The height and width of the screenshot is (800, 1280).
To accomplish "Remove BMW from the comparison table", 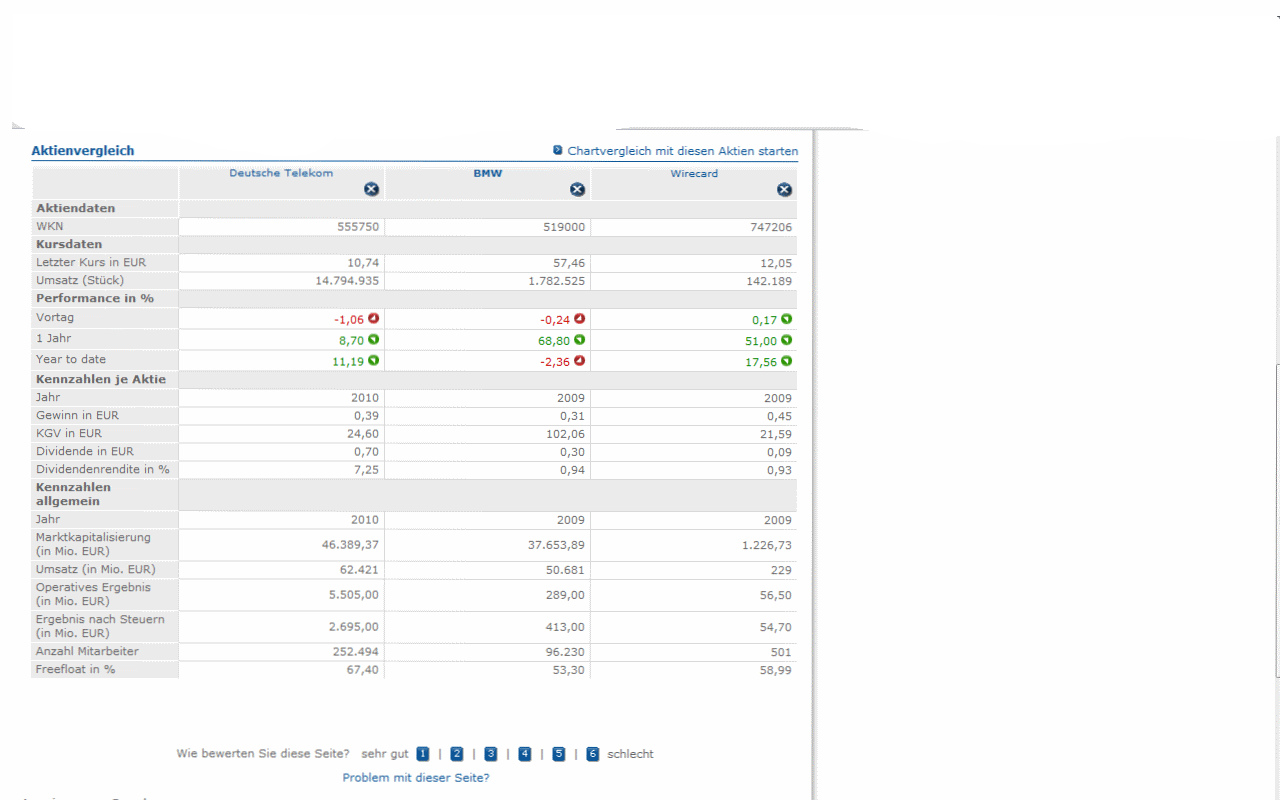I will (x=577, y=189).
